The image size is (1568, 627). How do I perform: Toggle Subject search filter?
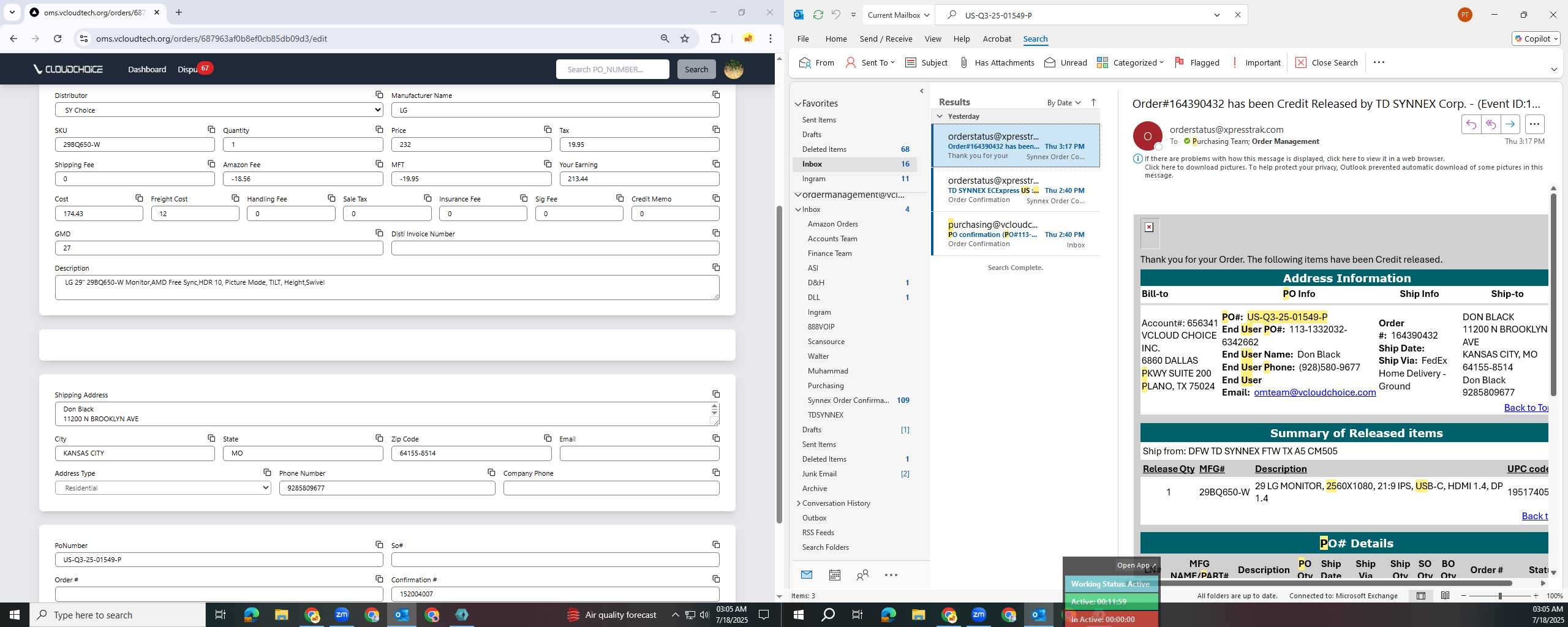point(926,62)
